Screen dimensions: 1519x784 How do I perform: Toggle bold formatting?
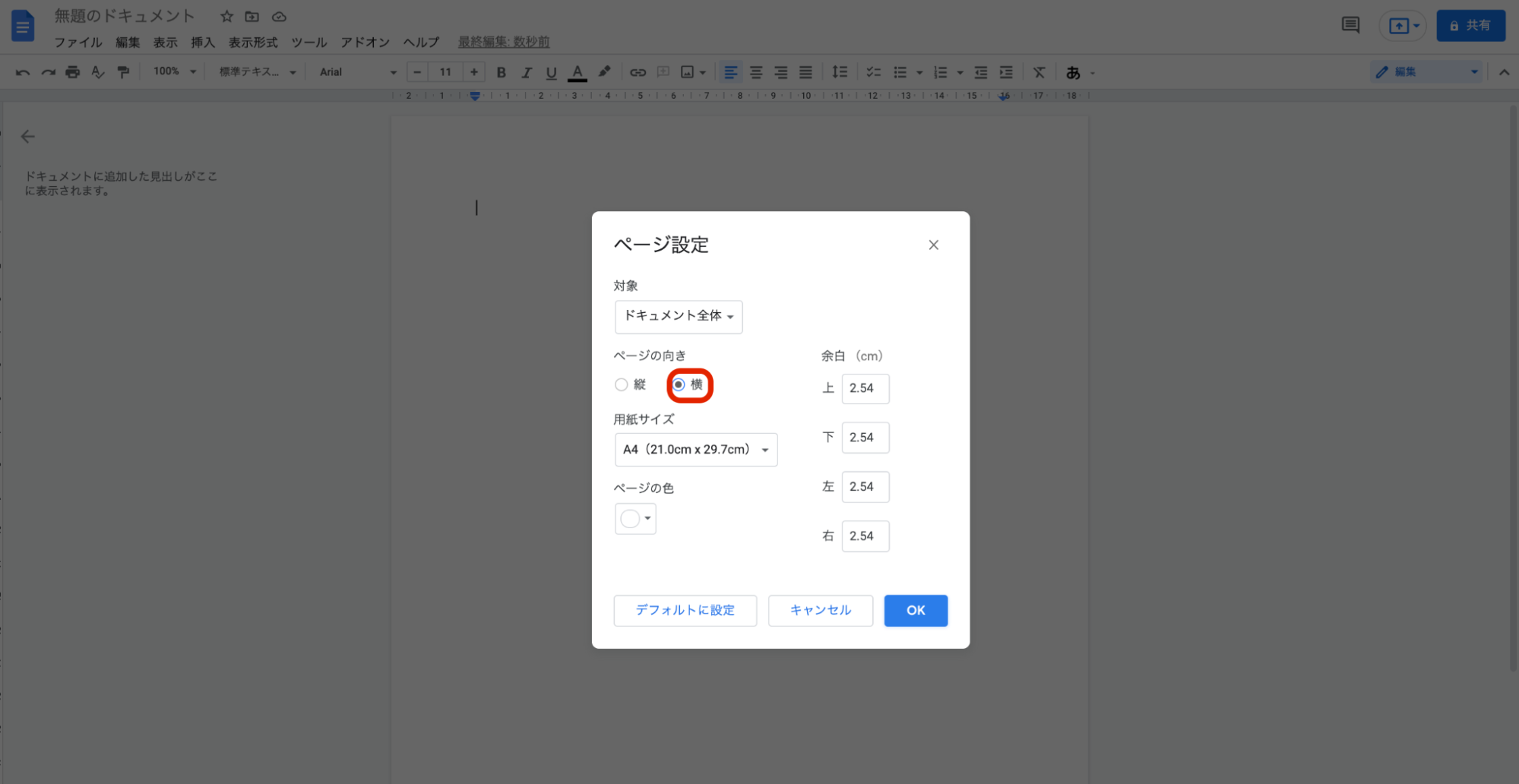coord(501,72)
